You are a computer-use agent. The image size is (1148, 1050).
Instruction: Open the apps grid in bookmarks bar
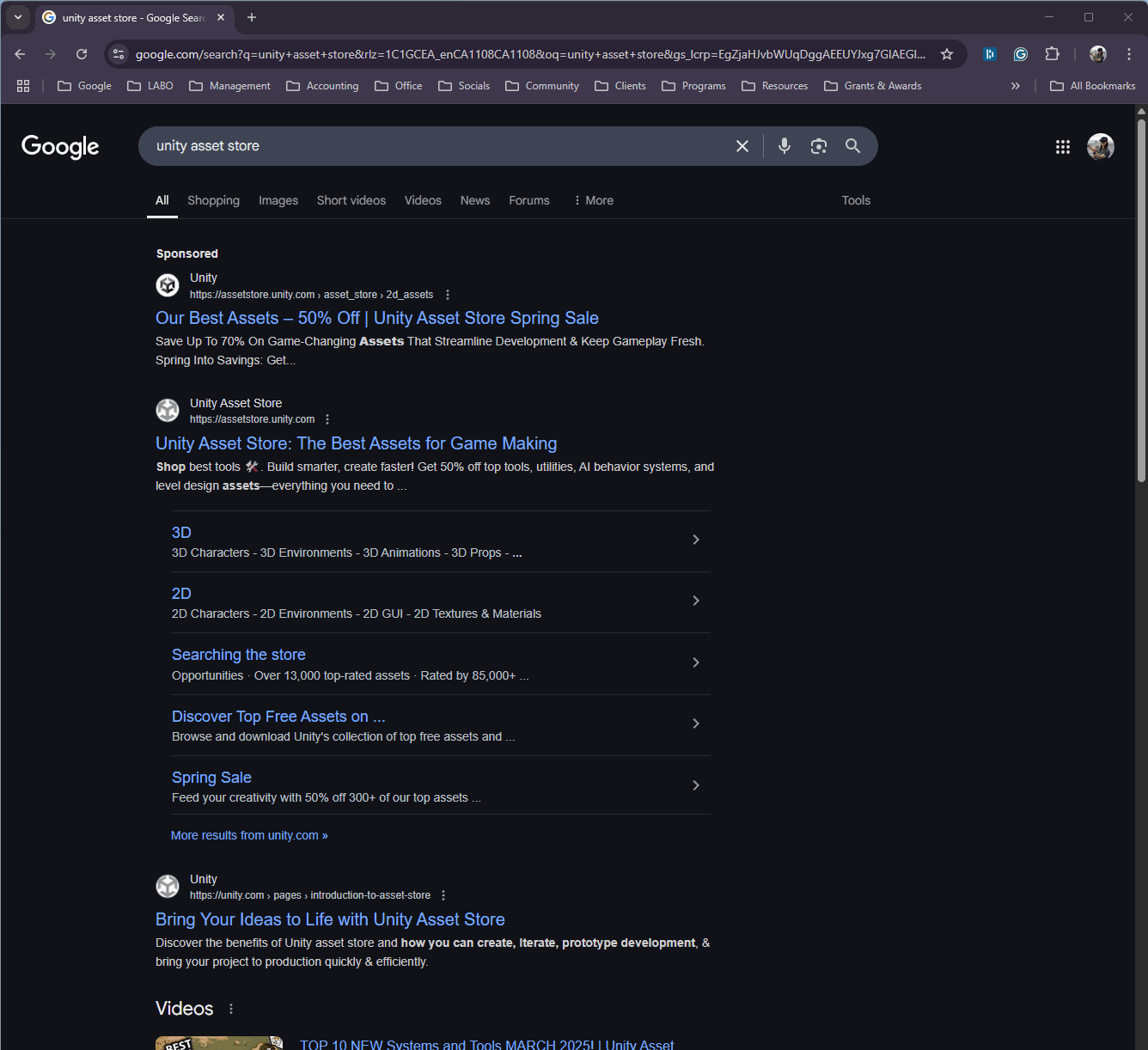pyautogui.click(x=23, y=86)
